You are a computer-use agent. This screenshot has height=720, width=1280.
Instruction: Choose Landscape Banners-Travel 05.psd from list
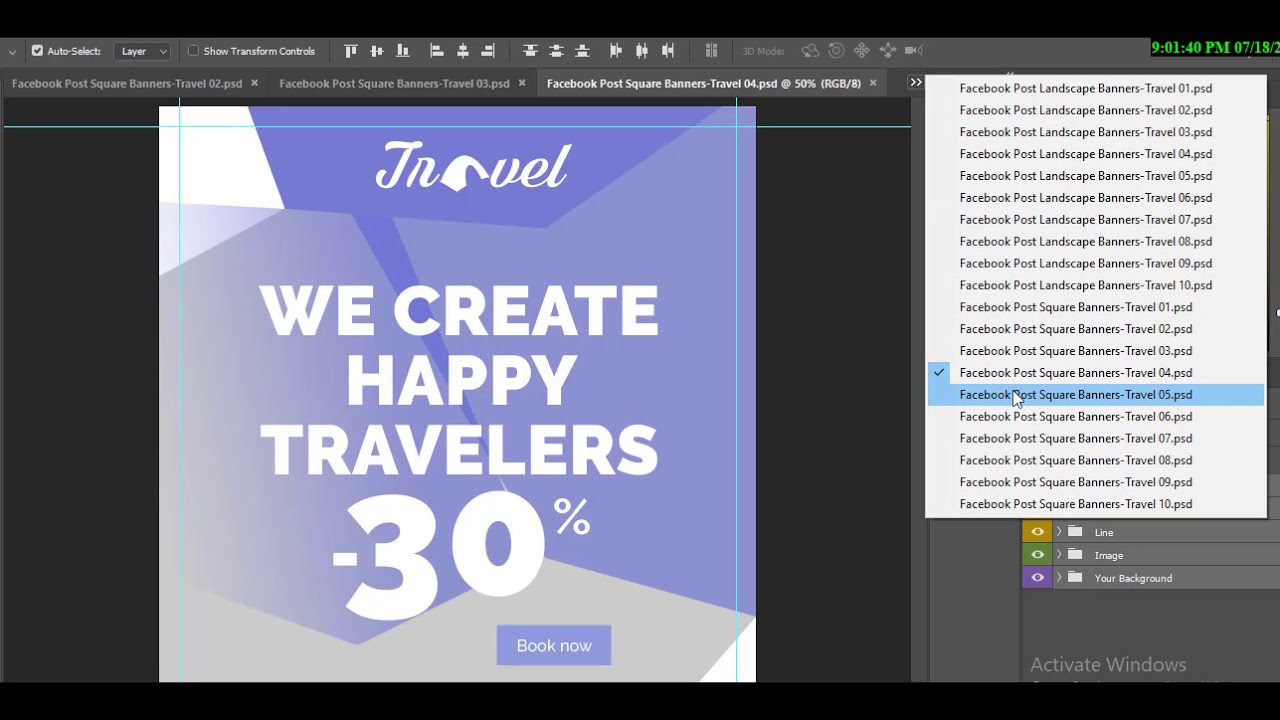1096,176
